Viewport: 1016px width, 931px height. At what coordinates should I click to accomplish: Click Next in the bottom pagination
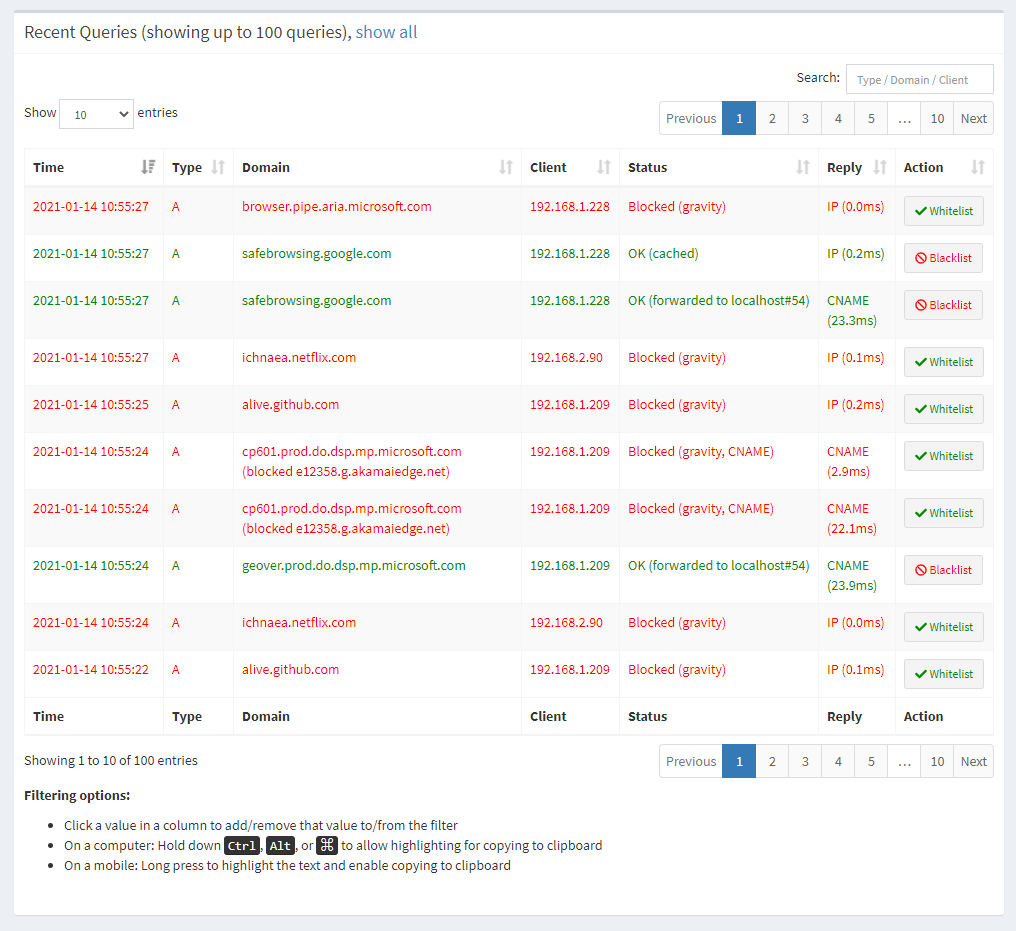point(973,761)
